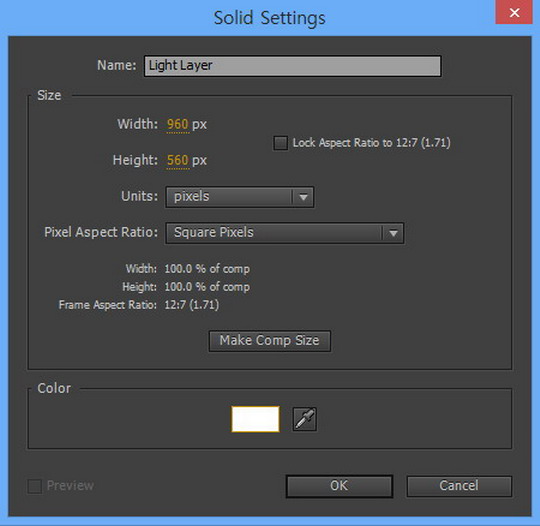Image resolution: width=540 pixels, height=526 pixels.
Task: Pick a color with the eyedropper tool
Action: click(304, 419)
